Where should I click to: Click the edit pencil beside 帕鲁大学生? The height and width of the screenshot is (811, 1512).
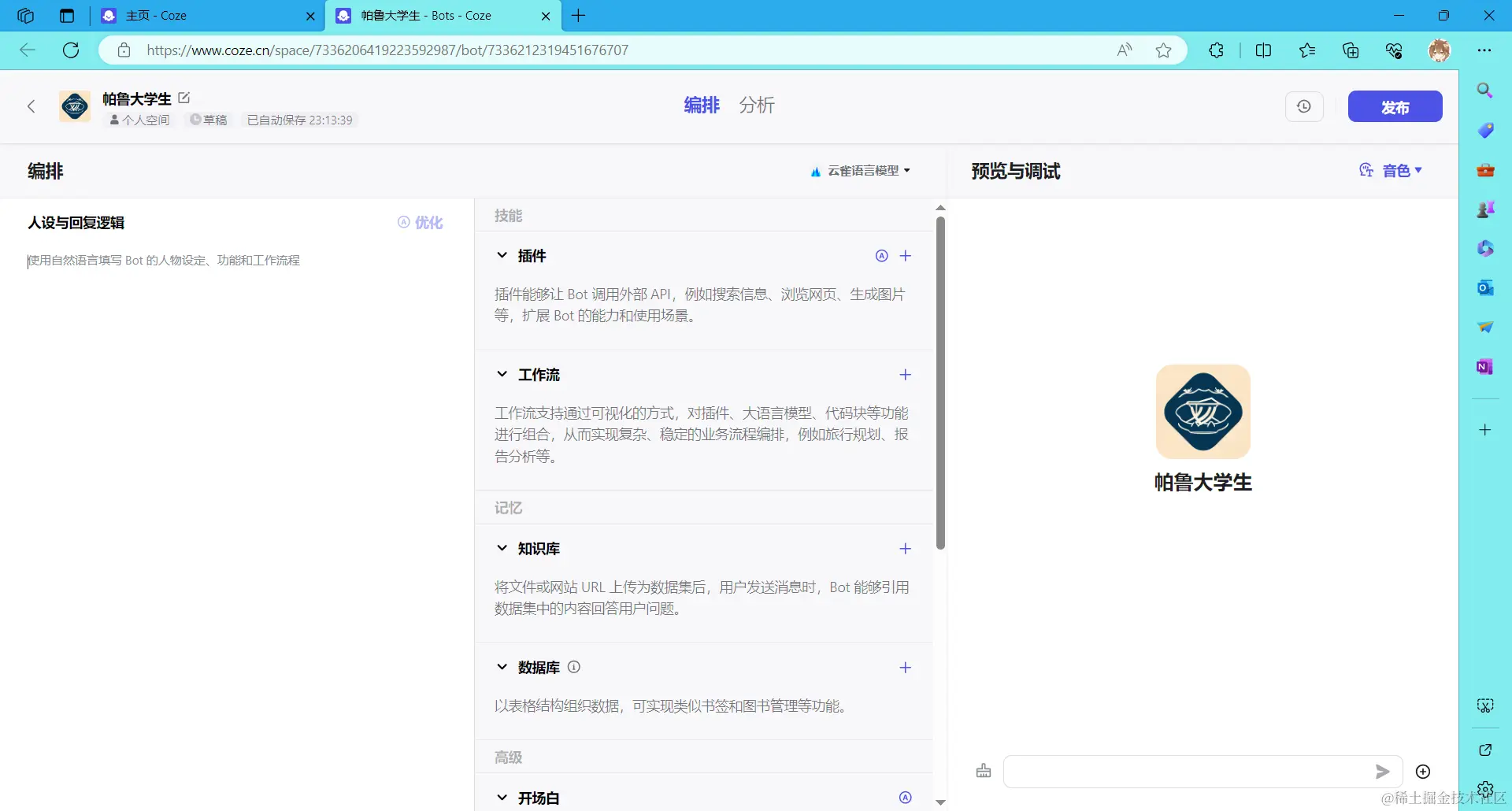tap(183, 97)
